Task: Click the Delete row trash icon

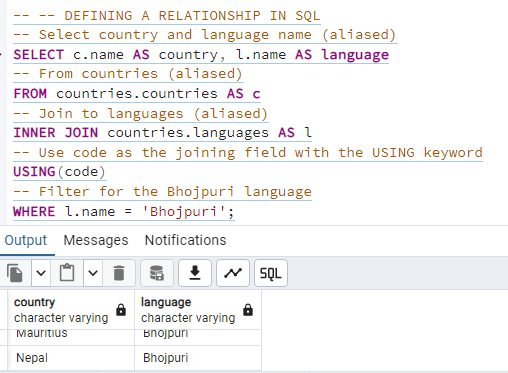Action: click(x=119, y=273)
